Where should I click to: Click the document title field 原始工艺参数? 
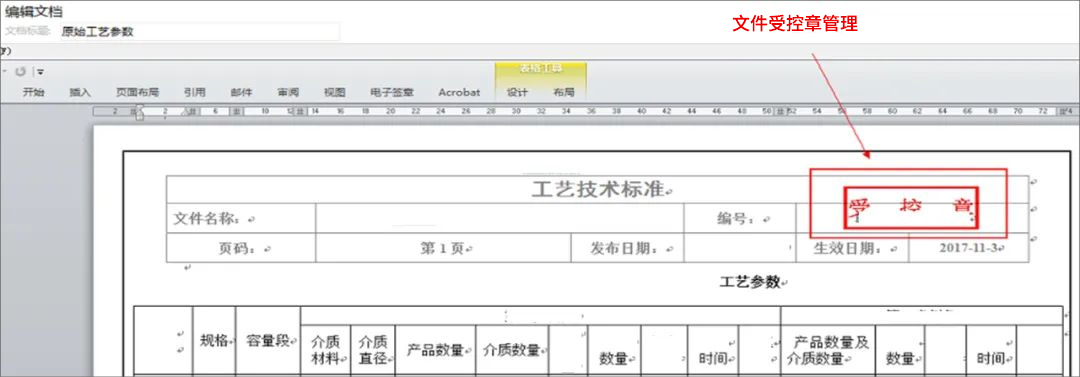point(199,32)
